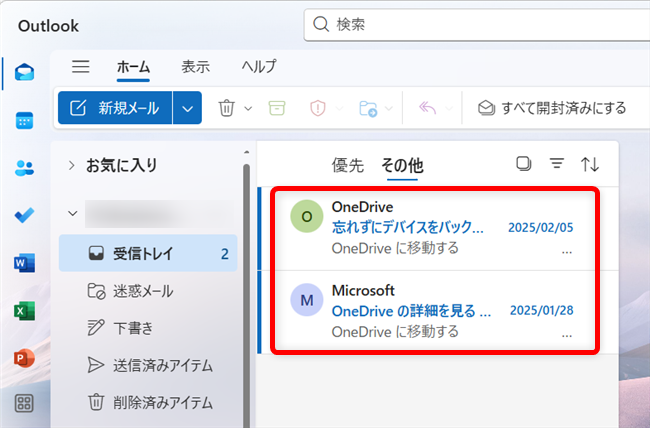This screenshot has height=428, width=650.
Task: Launch PowerPoint from the sidebar
Action: [x=25, y=357]
